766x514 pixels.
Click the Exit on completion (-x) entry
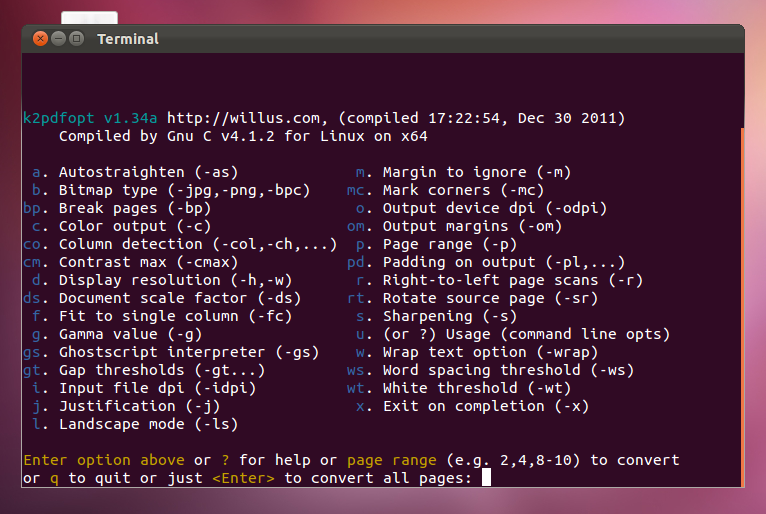pyautogui.click(x=472, y=406)
